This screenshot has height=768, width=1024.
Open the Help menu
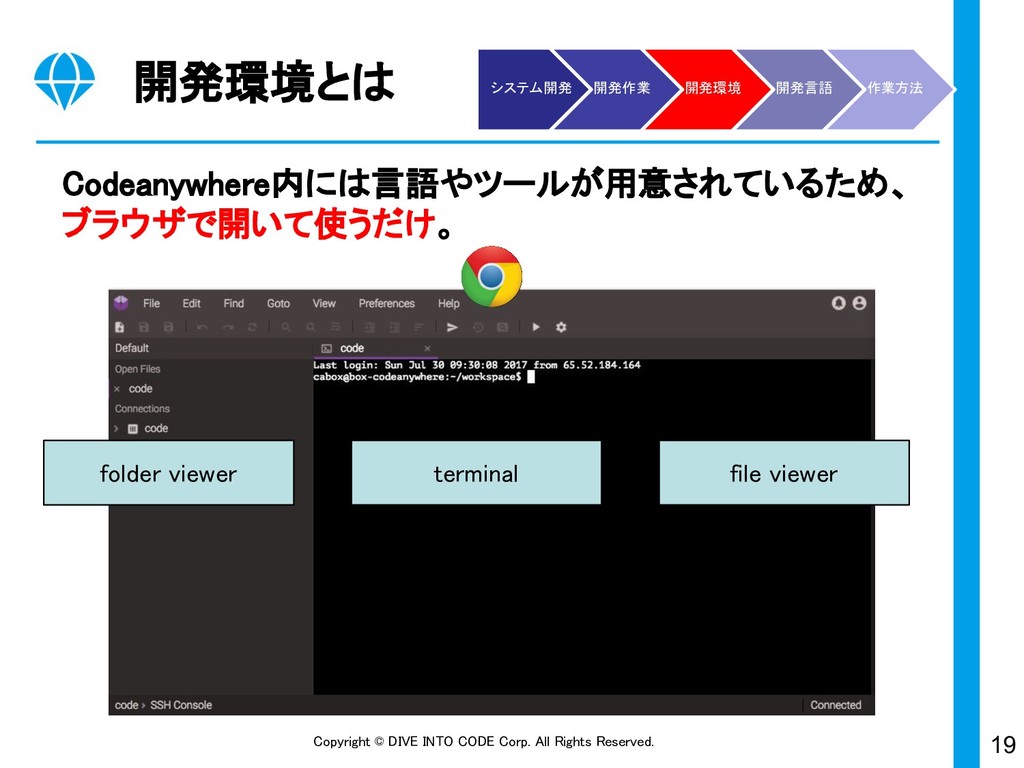click(449, 304)
